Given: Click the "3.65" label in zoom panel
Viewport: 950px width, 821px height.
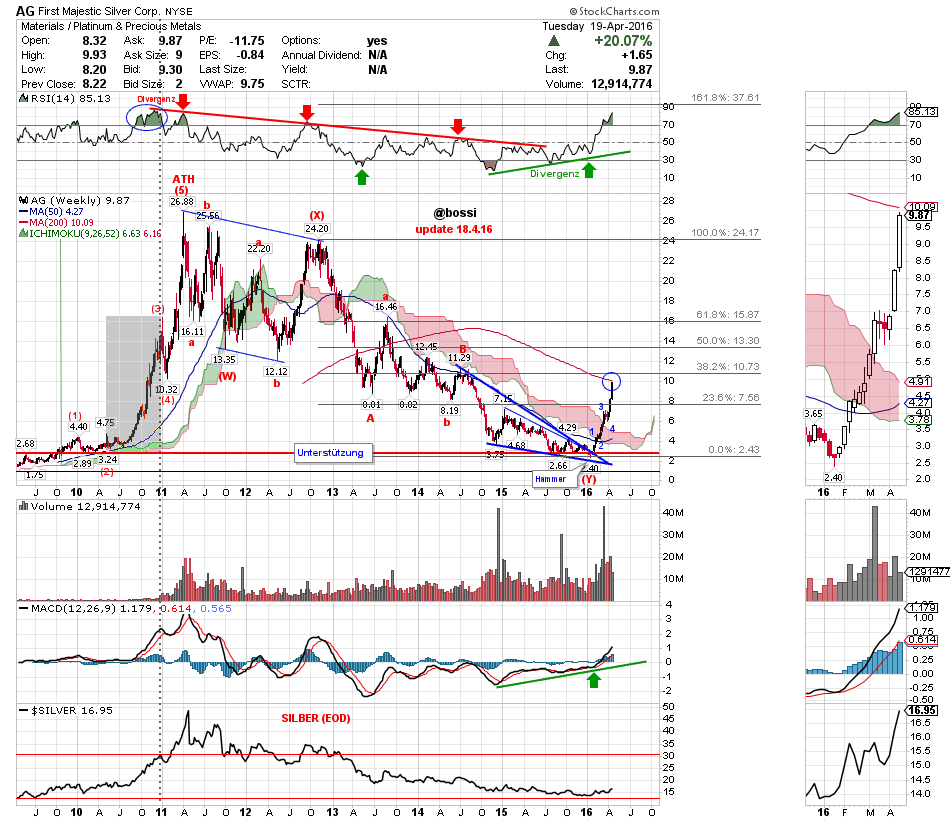Looking at the screenshot, I should point(814,414).
